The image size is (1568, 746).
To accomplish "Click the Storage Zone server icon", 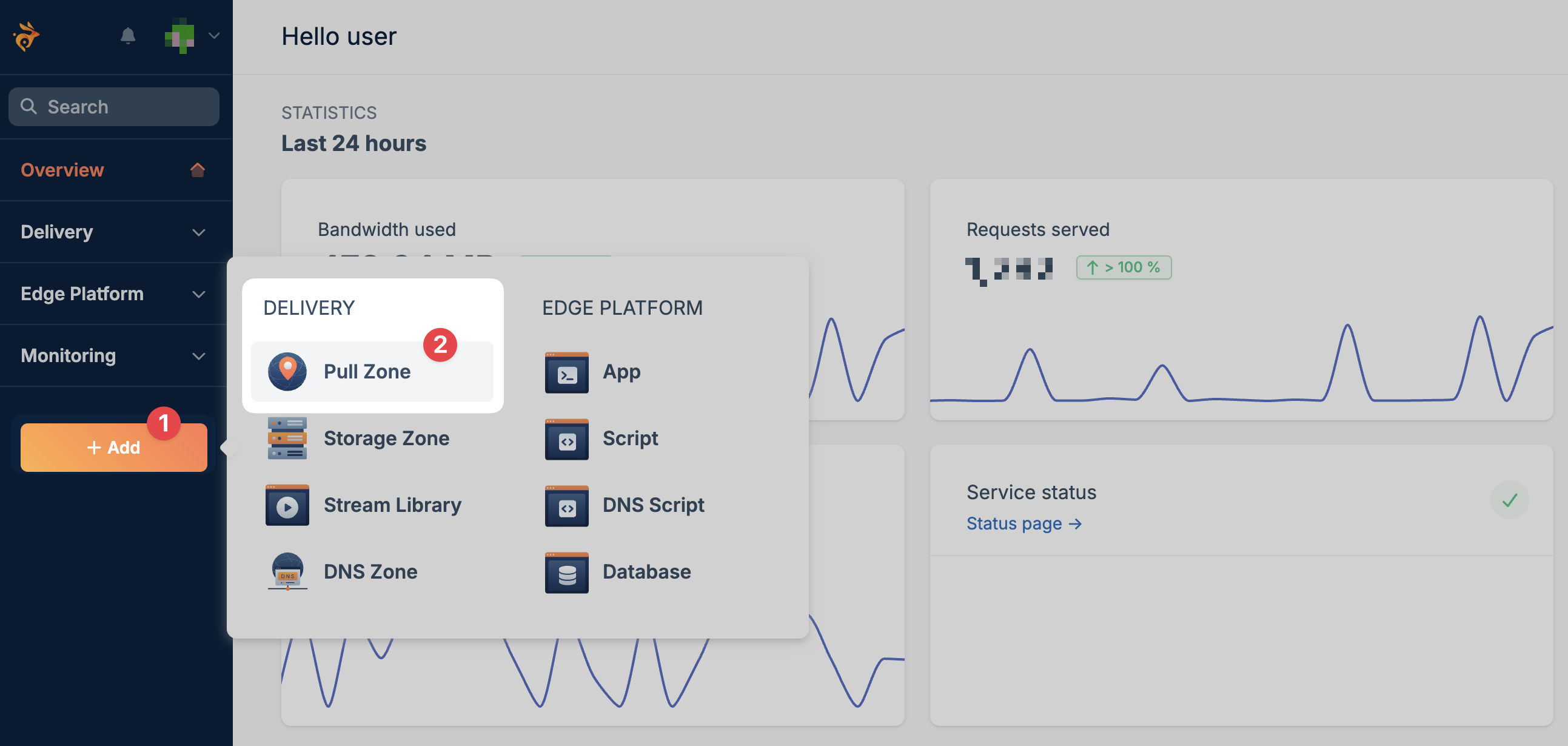I will point(287,439).
